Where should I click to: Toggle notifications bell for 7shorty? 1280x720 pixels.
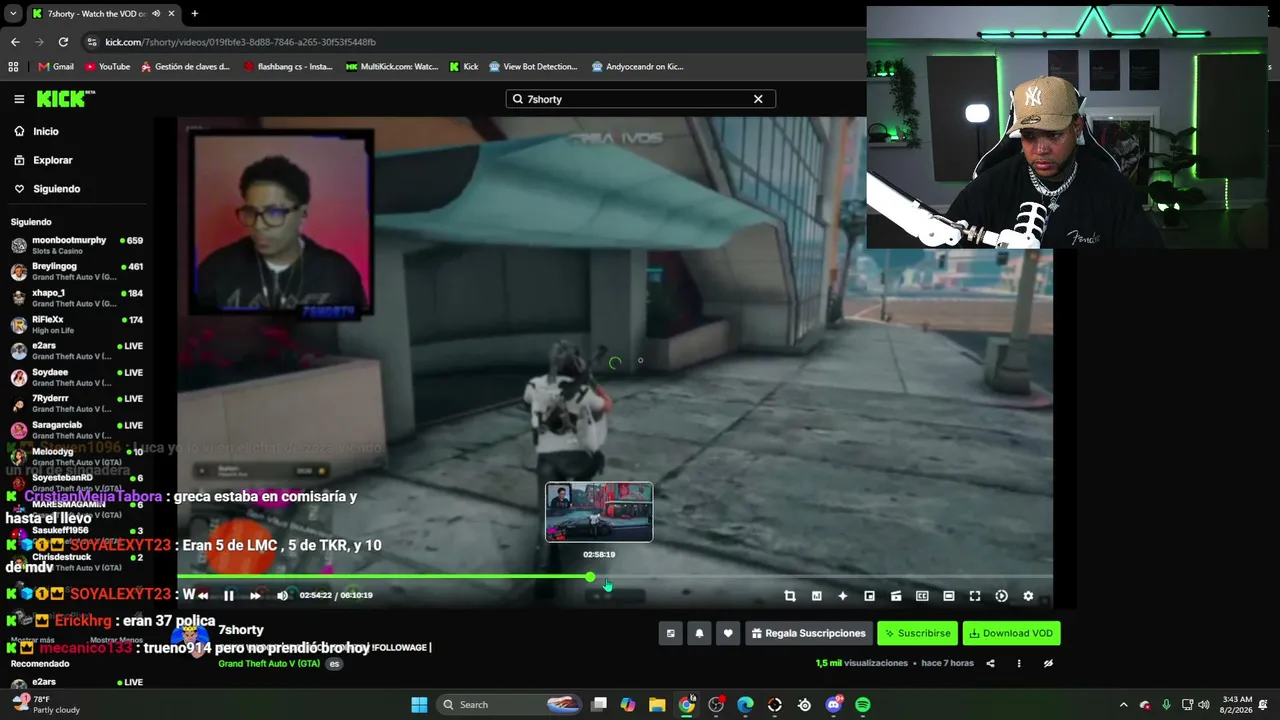point(699,633)
